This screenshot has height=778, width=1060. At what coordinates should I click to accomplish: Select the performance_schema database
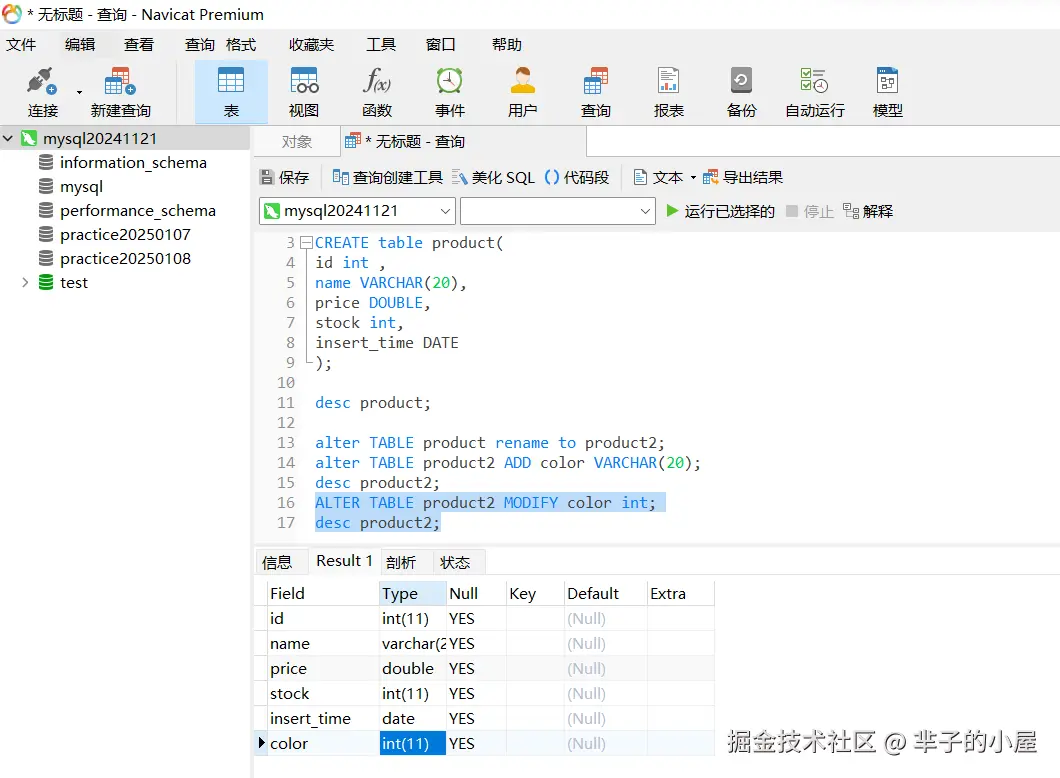(x=138, y=210)
